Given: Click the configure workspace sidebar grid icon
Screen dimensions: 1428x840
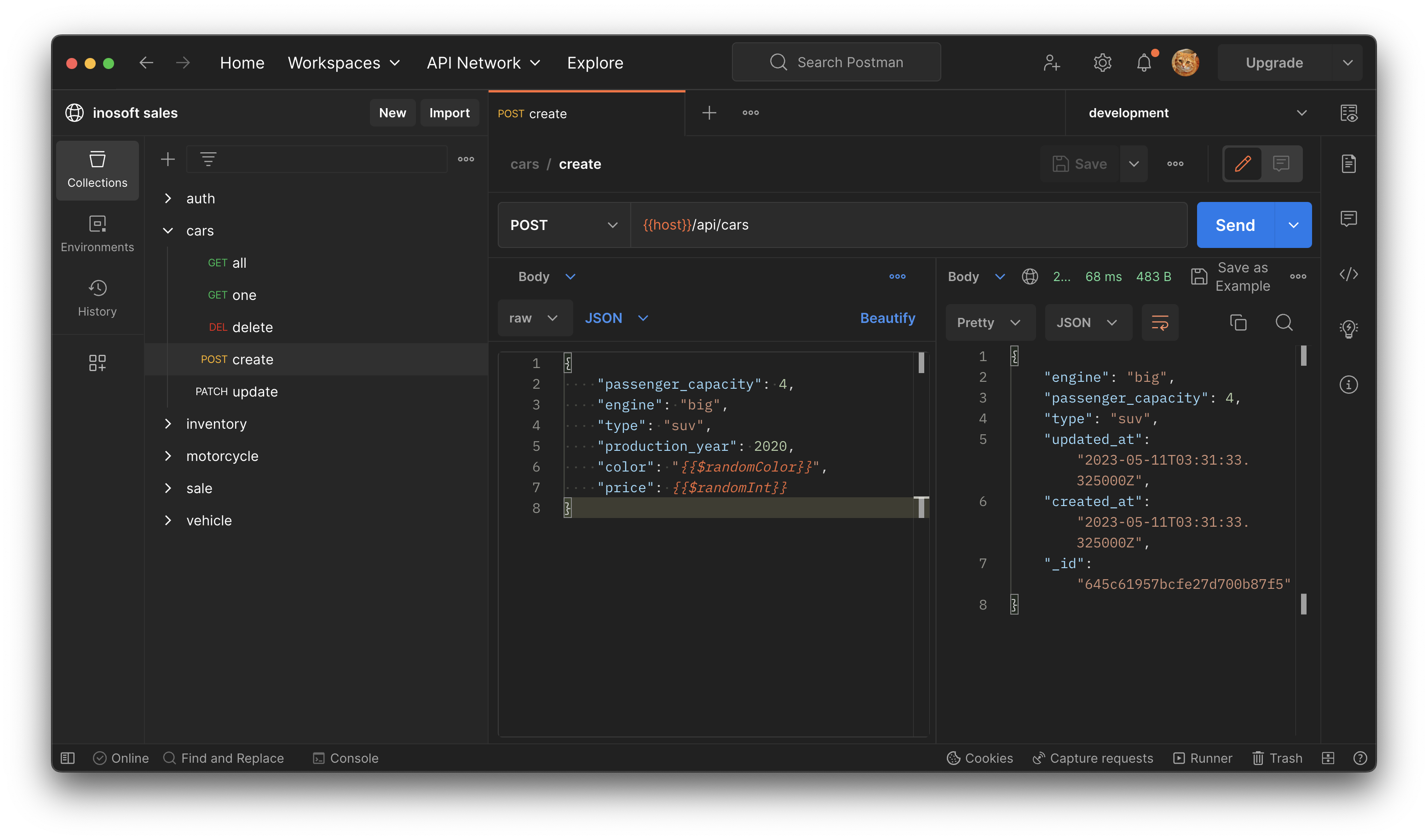Looking at the screenshot, I should point(98,363).
